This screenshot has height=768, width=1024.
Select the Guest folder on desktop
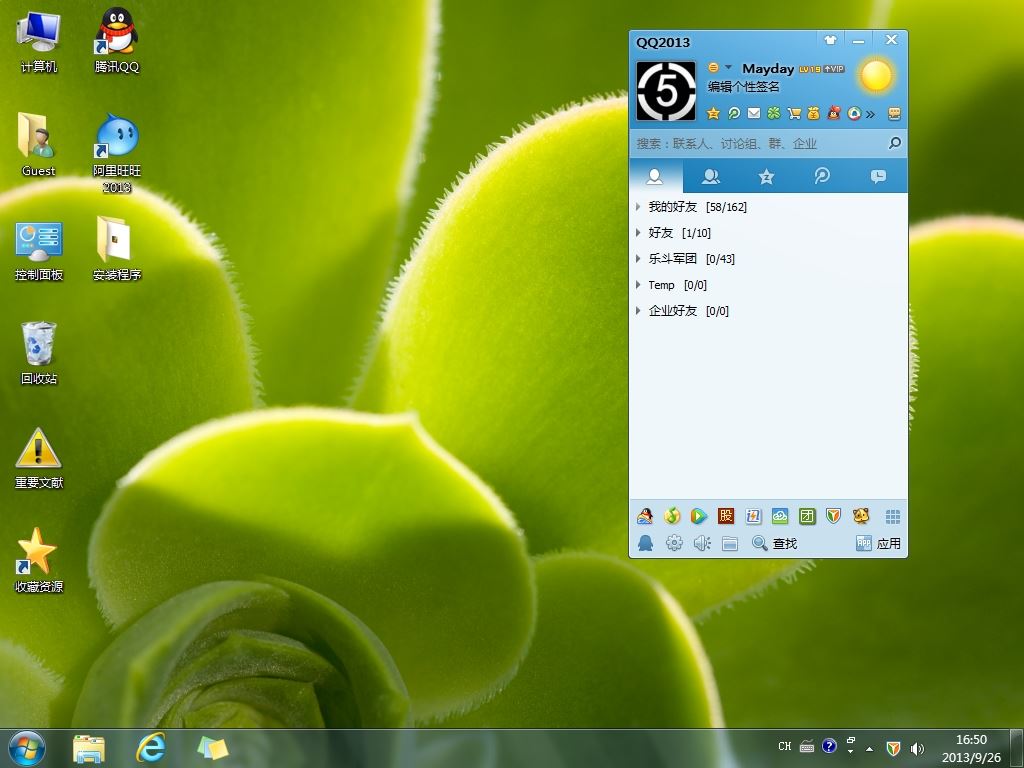point(39,144)
